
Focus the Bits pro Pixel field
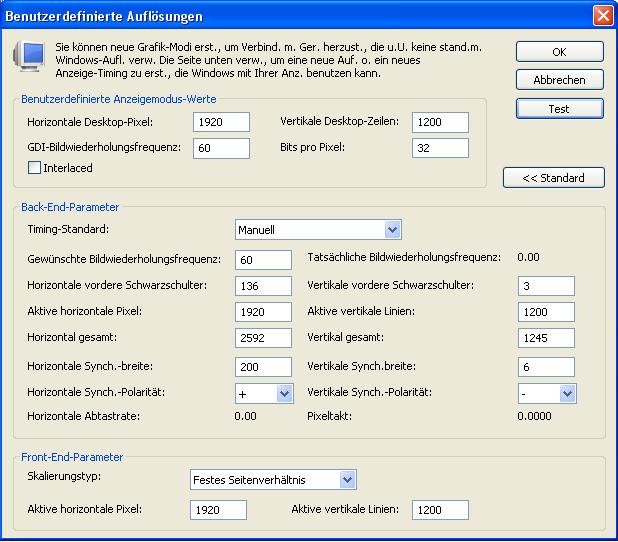pyautogui.click(x=440, y=148)
